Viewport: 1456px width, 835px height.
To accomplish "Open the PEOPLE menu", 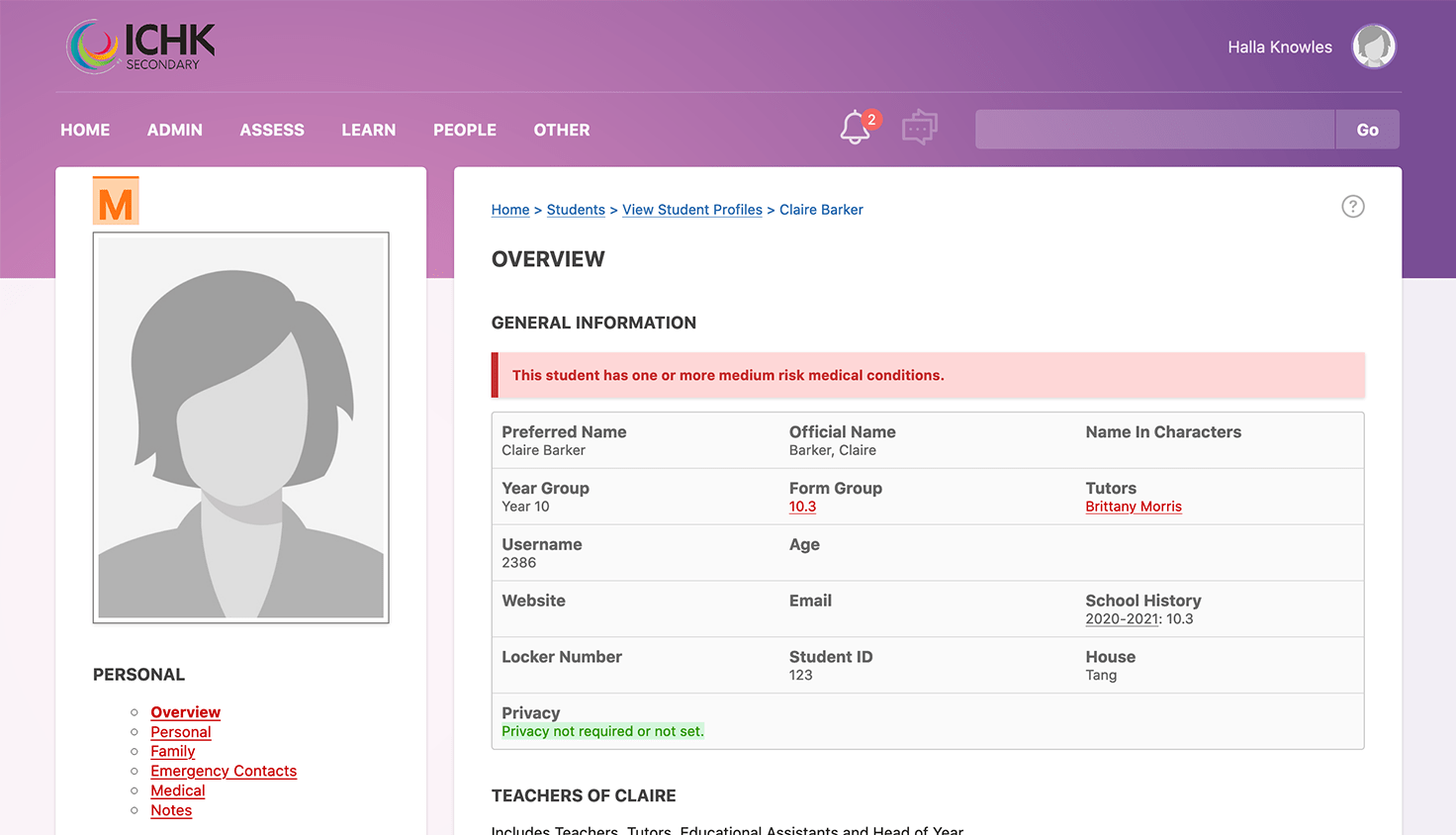I will 464,130.
